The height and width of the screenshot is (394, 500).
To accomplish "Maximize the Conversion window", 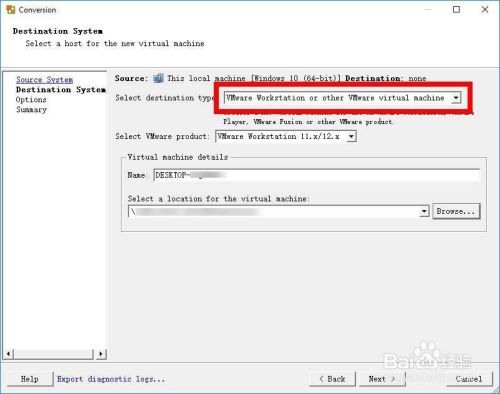I will point(457,9).
